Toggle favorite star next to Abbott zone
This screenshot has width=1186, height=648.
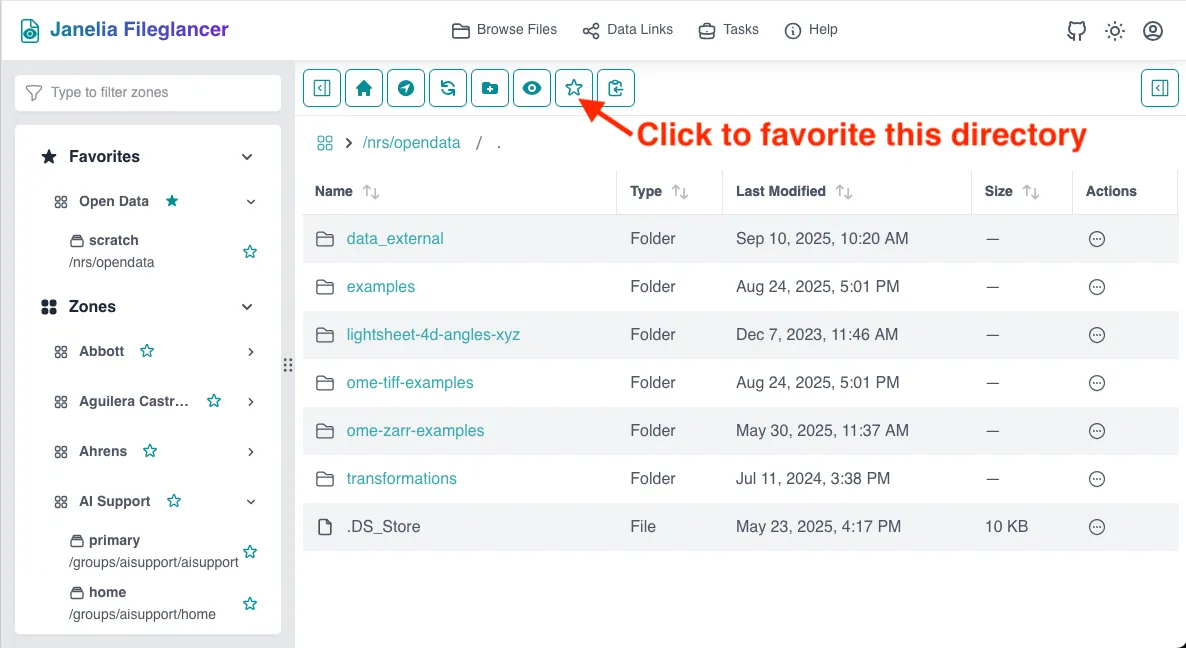click(147, 351)
